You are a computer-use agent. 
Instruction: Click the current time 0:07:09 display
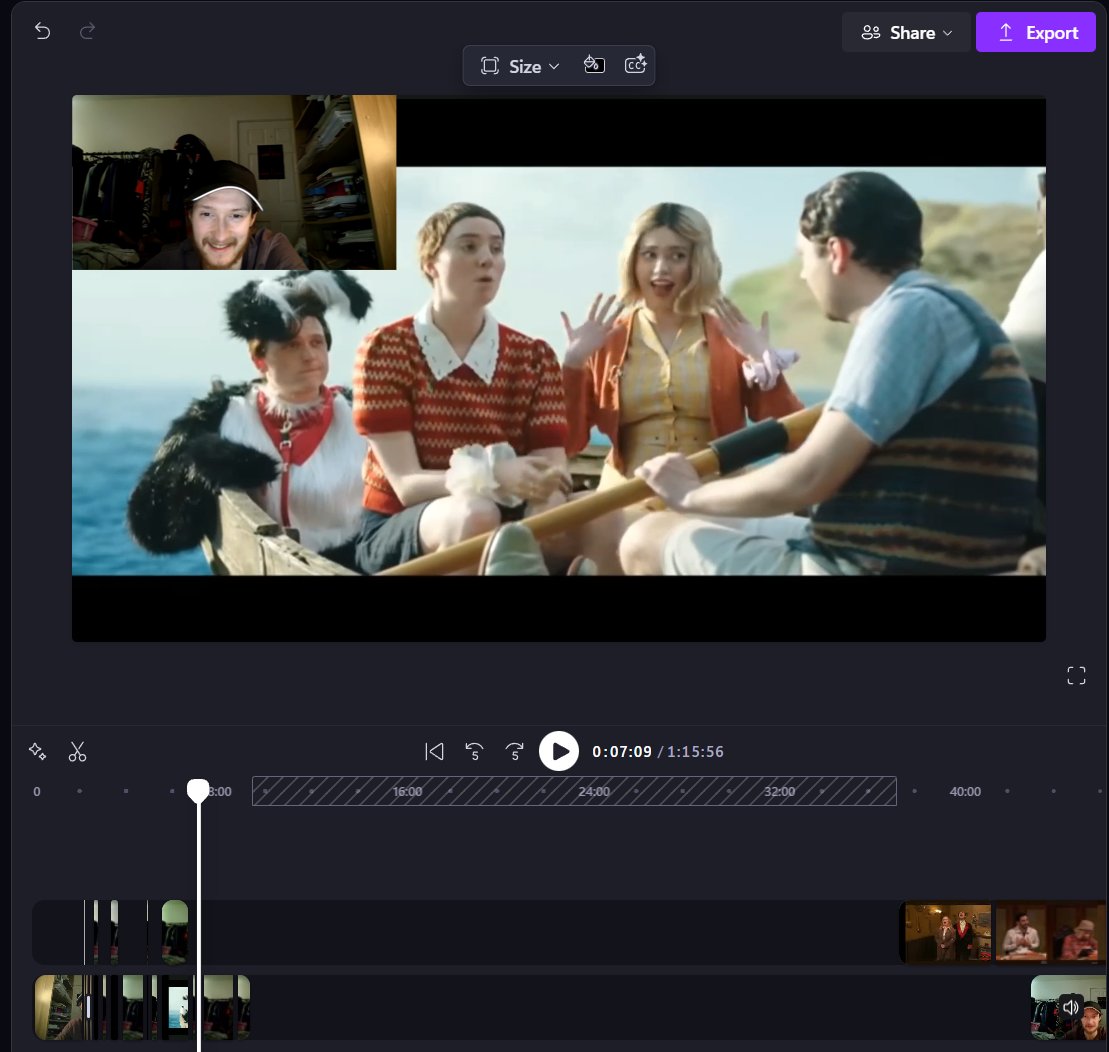pyautogui.click(x=622, y=751)
